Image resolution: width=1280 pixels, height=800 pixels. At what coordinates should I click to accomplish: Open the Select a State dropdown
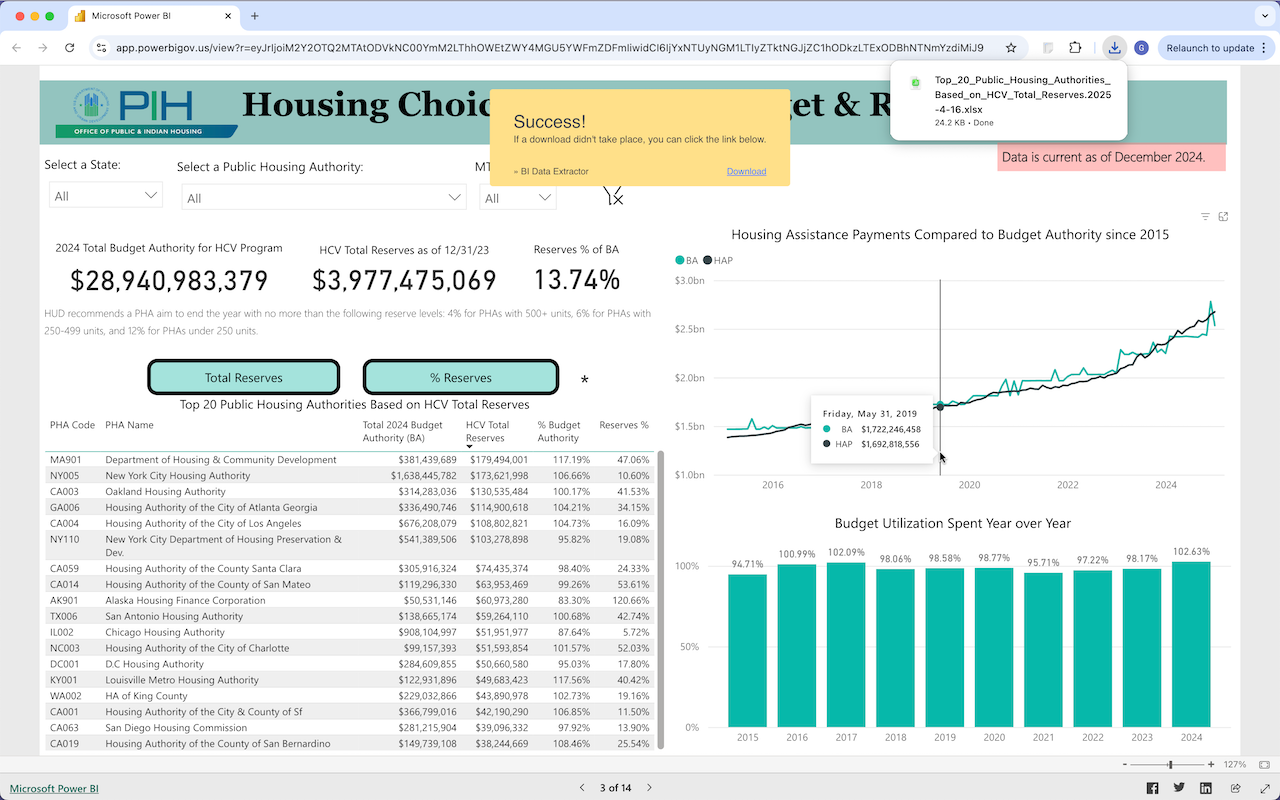[x=105, y=195]
